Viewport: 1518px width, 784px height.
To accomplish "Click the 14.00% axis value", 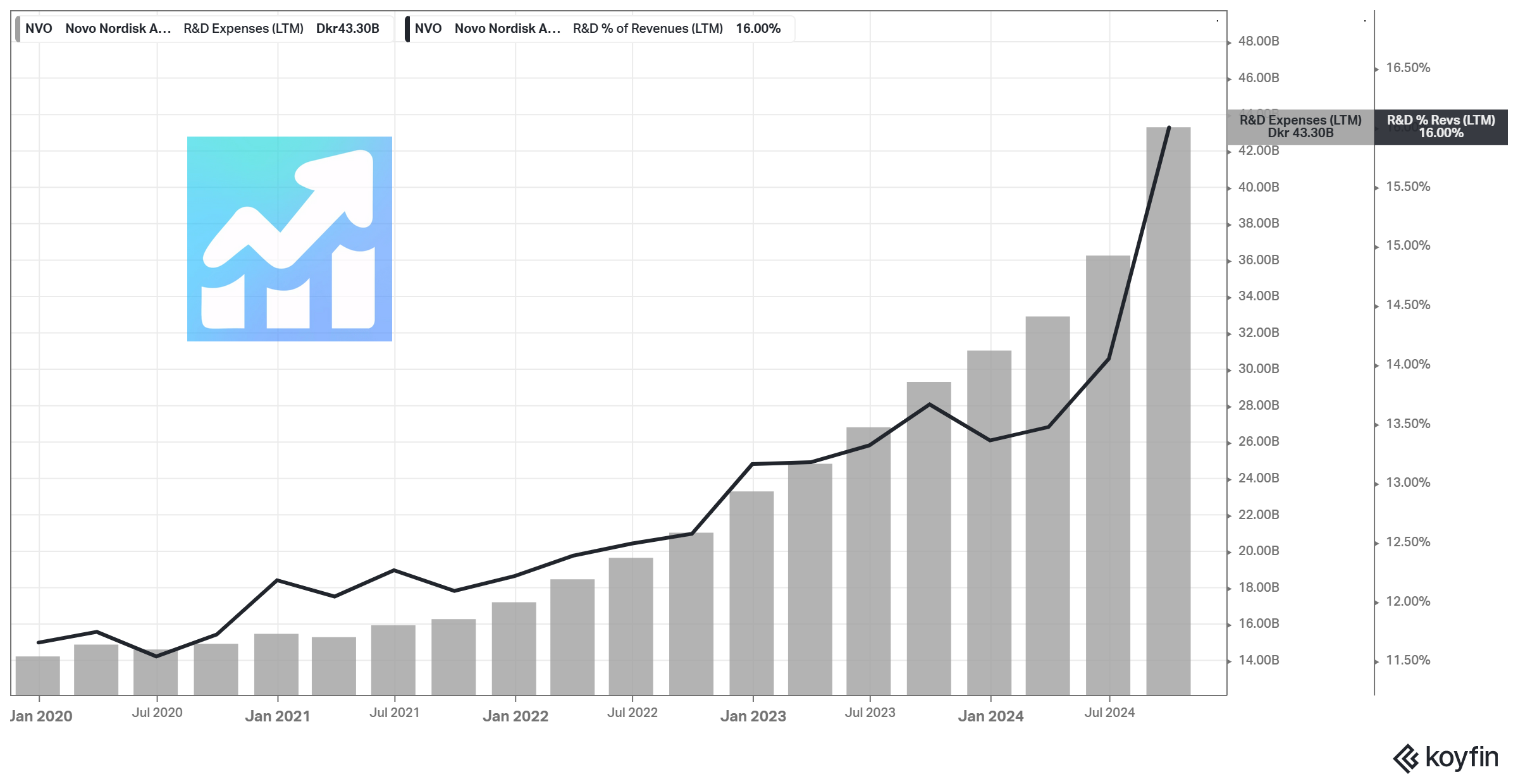I will point(1408,364).
